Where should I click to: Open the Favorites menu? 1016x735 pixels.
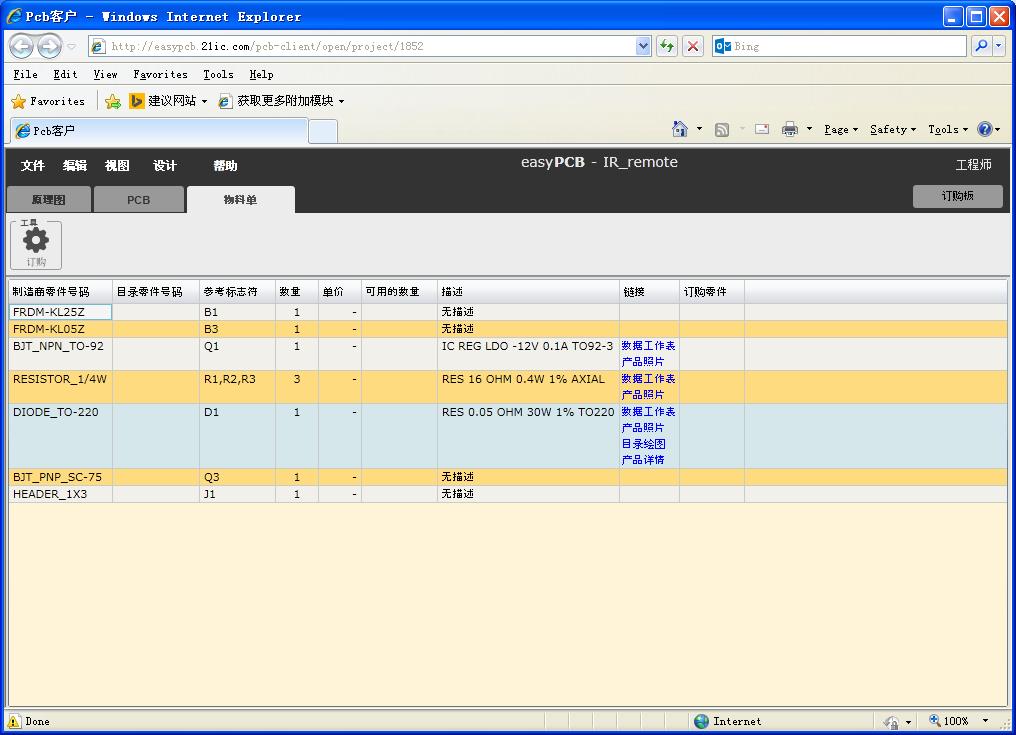pyautogui.click(x=160, y=75)
